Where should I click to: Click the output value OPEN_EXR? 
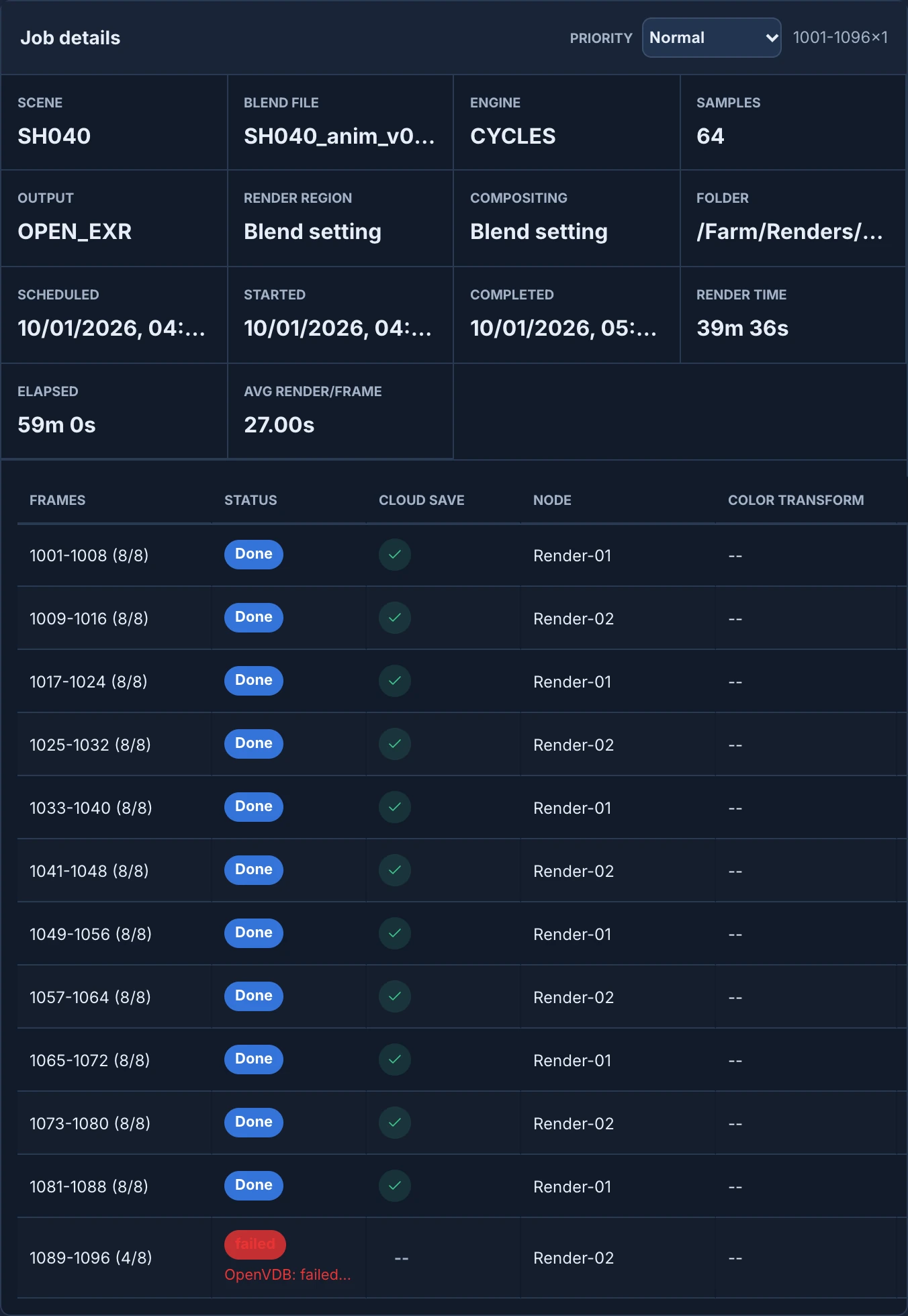point(75,232)
